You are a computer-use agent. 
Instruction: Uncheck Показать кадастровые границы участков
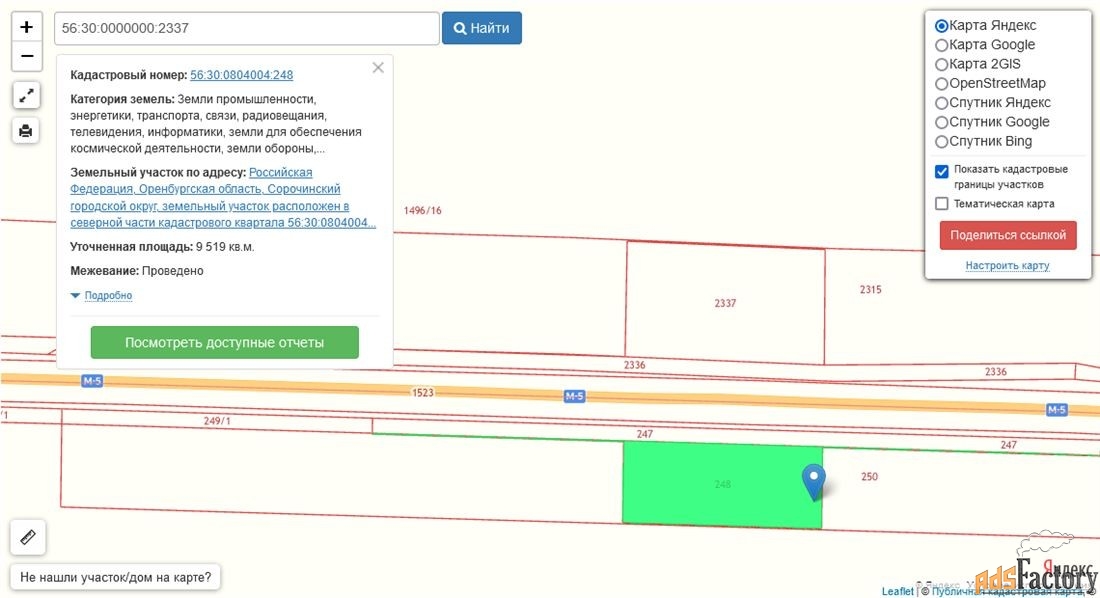942,171
